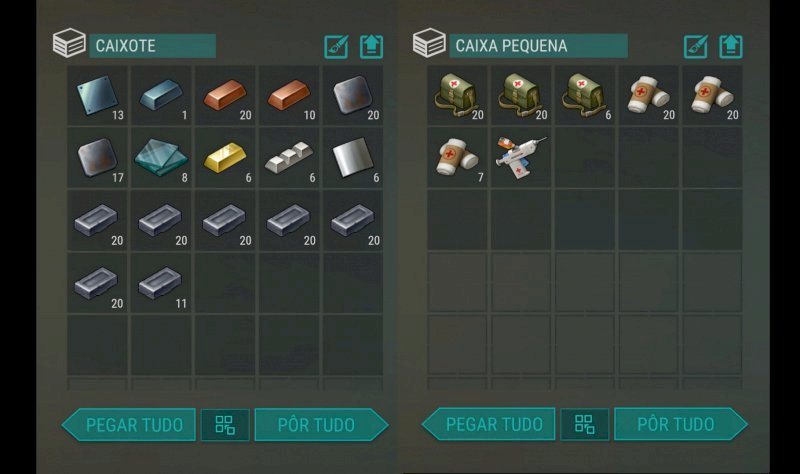Select the metal plate stack of 13
The height and width of the screenshot is (474, 800).
tap(97, 95)
